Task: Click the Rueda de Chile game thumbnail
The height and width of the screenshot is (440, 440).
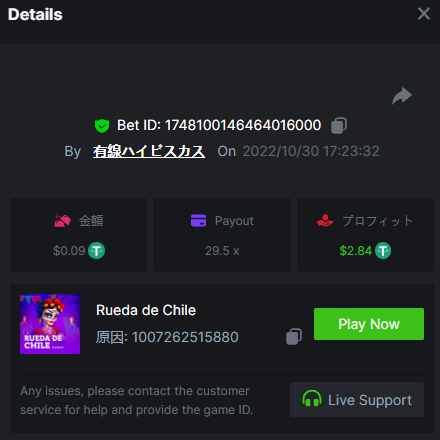Action: tap(50, 324)
